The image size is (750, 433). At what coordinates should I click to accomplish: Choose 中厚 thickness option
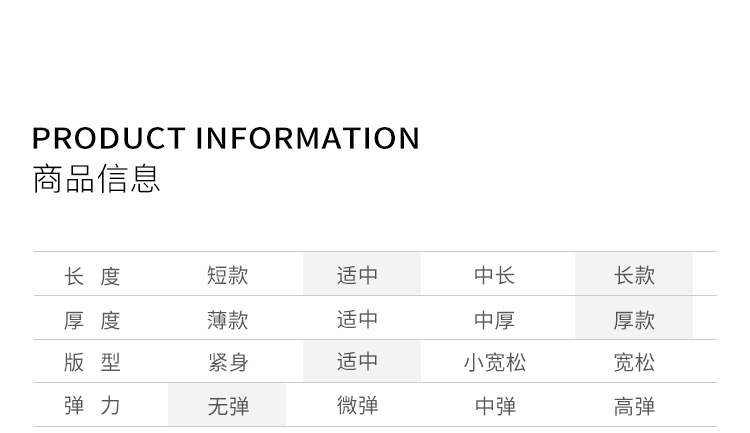click(x=494, y=320)
